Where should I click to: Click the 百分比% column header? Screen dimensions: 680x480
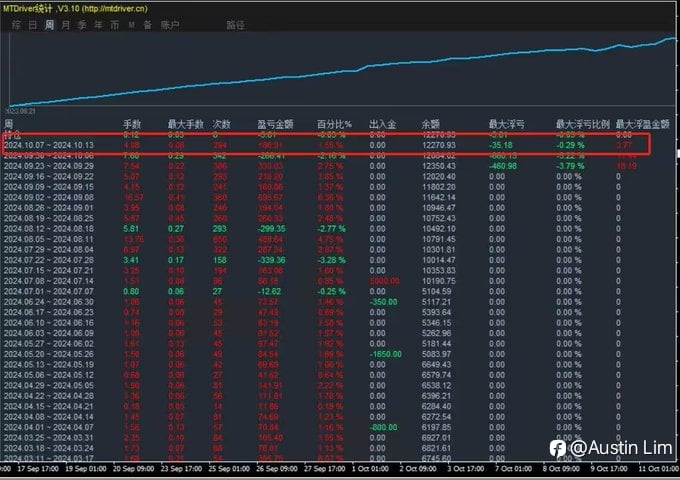[x=334, y=124]
